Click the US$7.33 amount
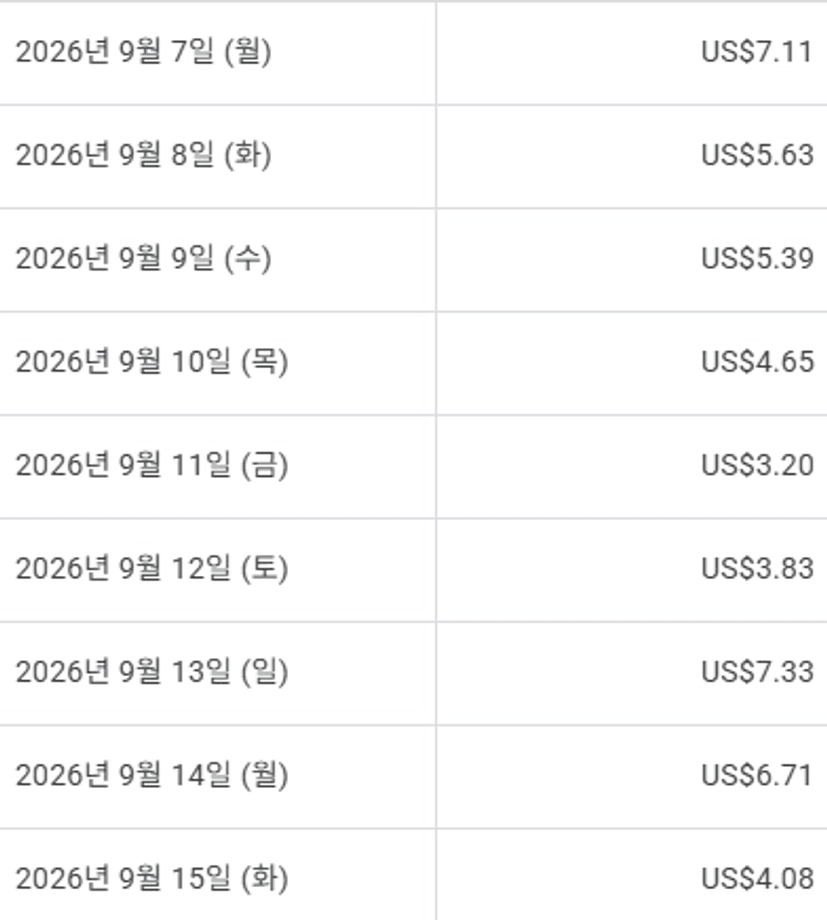 (757, 672)
